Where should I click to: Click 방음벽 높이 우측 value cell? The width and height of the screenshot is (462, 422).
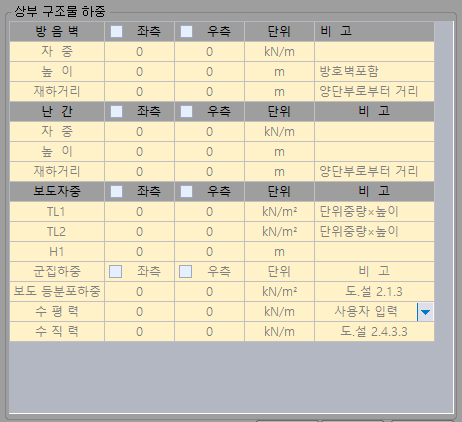pyautogui.click(x=209, y=72)
